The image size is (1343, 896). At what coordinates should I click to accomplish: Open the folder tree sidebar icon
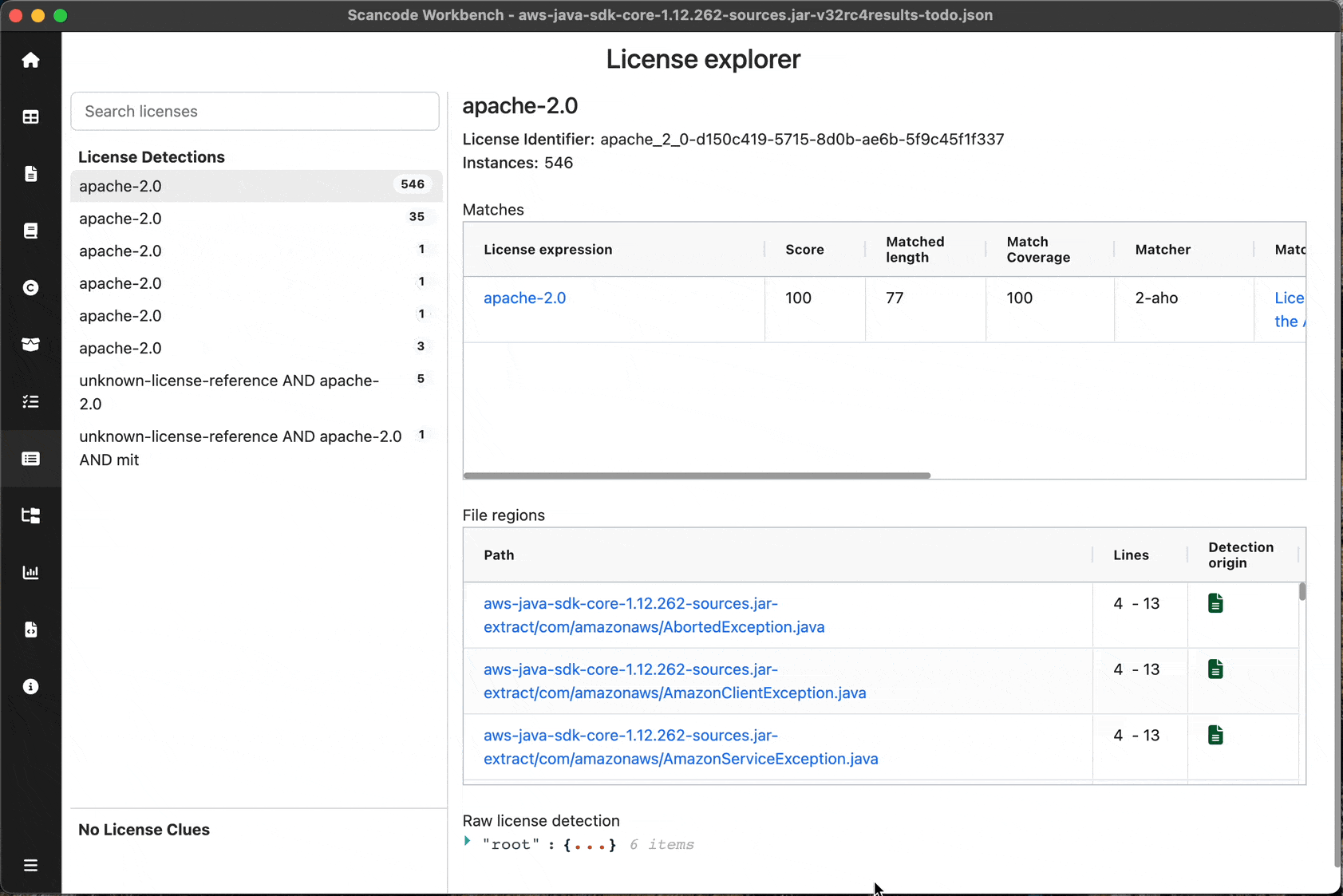30,515
